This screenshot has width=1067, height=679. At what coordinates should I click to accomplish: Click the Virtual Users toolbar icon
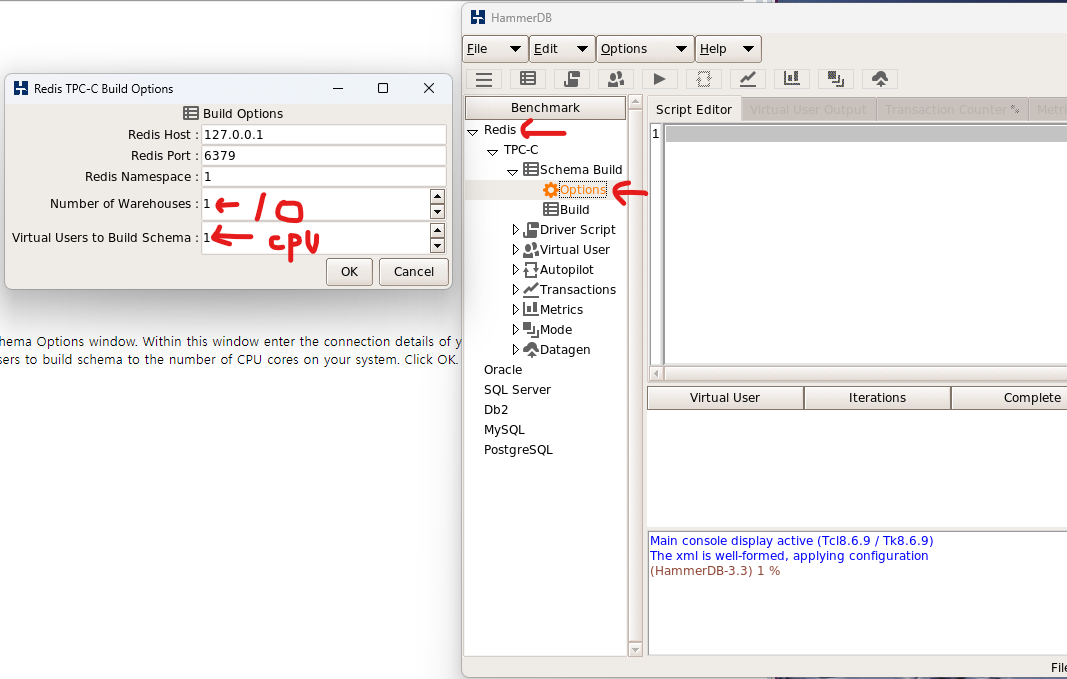(614, 78)
